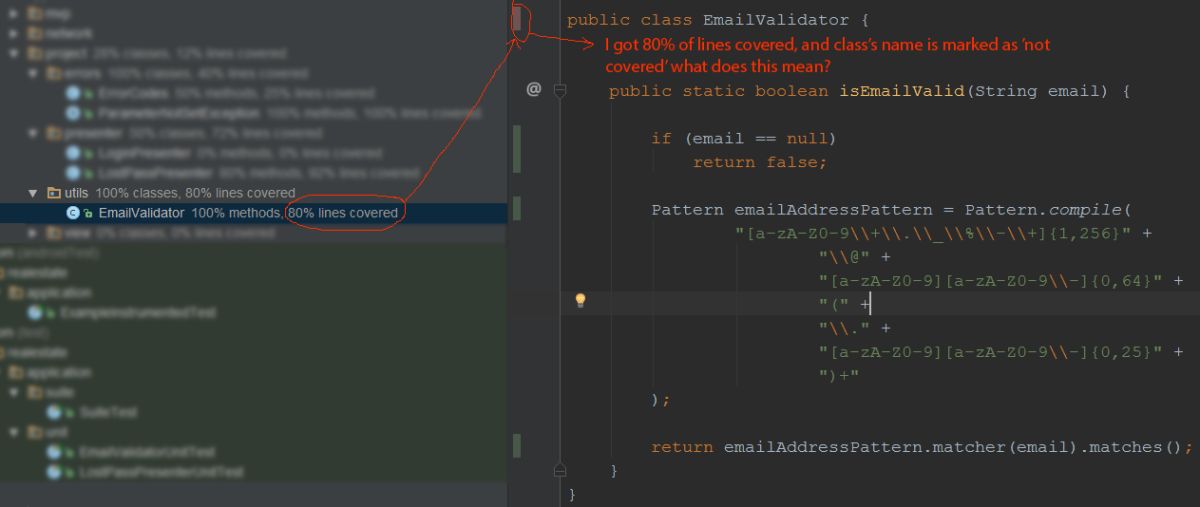Collapse the presenter package node
The image size is (1200, 507).
33,133
